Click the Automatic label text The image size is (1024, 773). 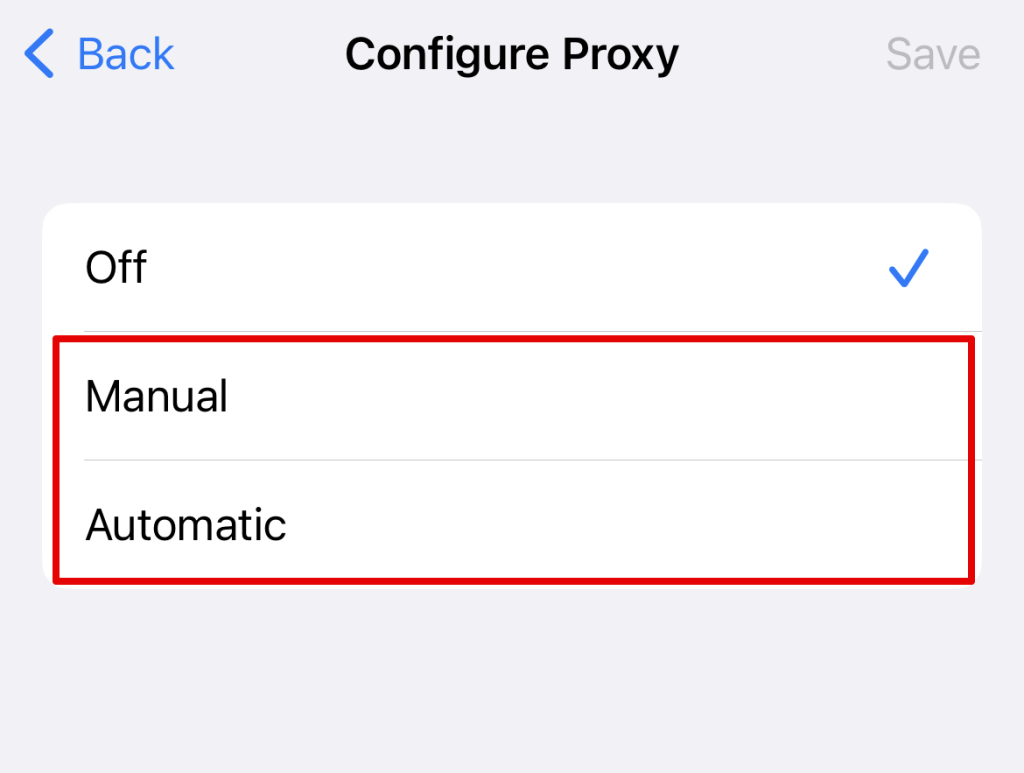coord(186,525)
